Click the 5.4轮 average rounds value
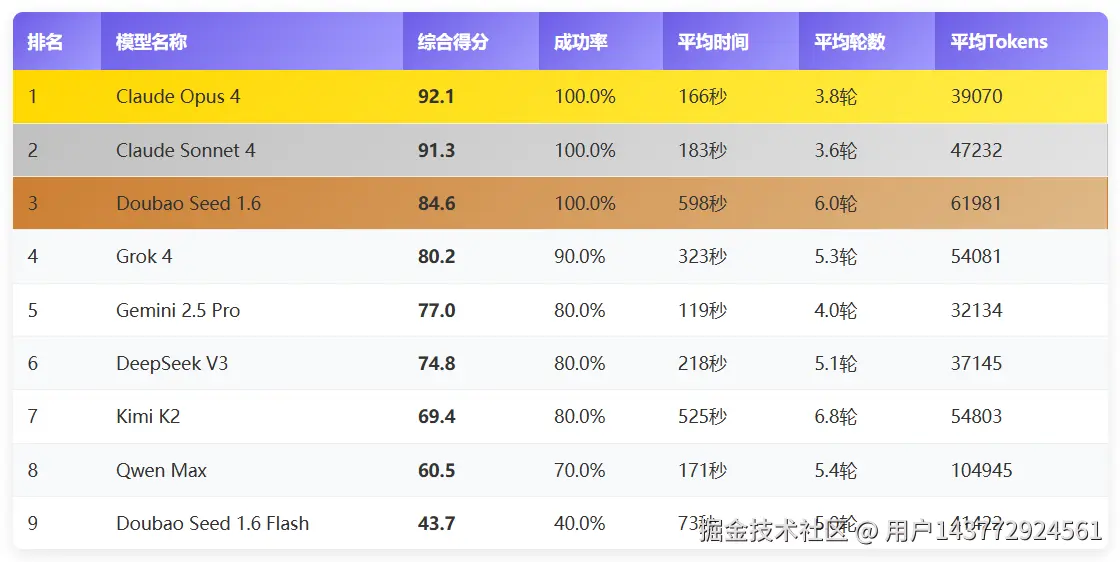 click(836, 471)
